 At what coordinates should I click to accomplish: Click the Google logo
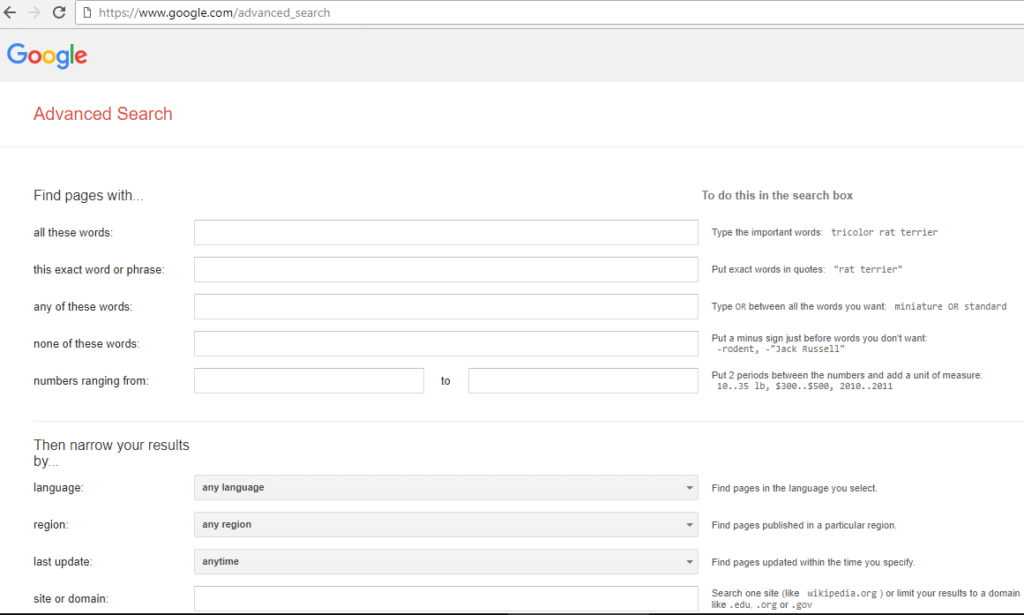[x=46, y=56]
